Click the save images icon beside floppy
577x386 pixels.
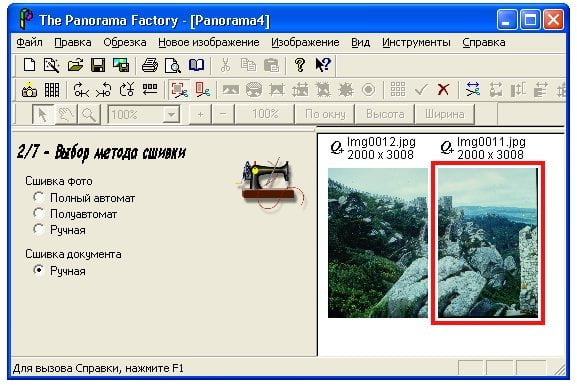[x=121, y=65]
